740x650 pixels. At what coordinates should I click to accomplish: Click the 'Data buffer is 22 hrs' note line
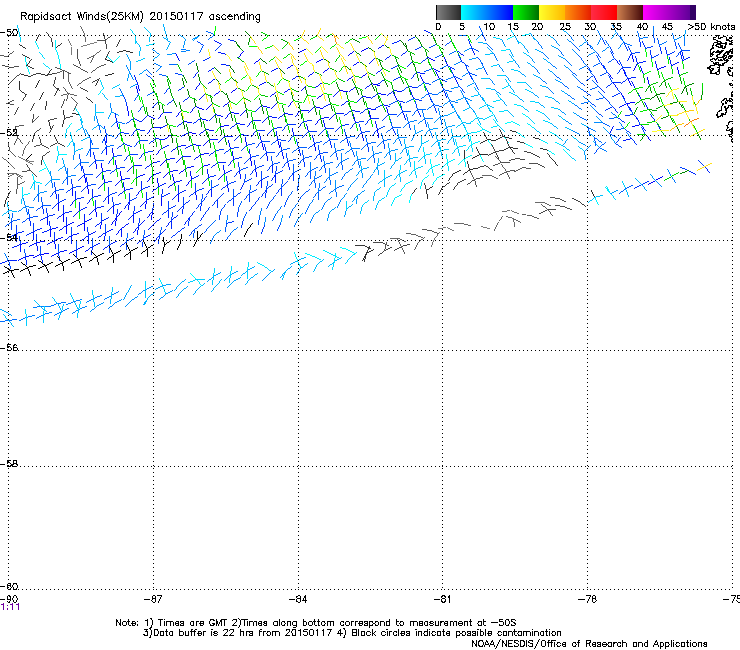click(x=352, y=633)
